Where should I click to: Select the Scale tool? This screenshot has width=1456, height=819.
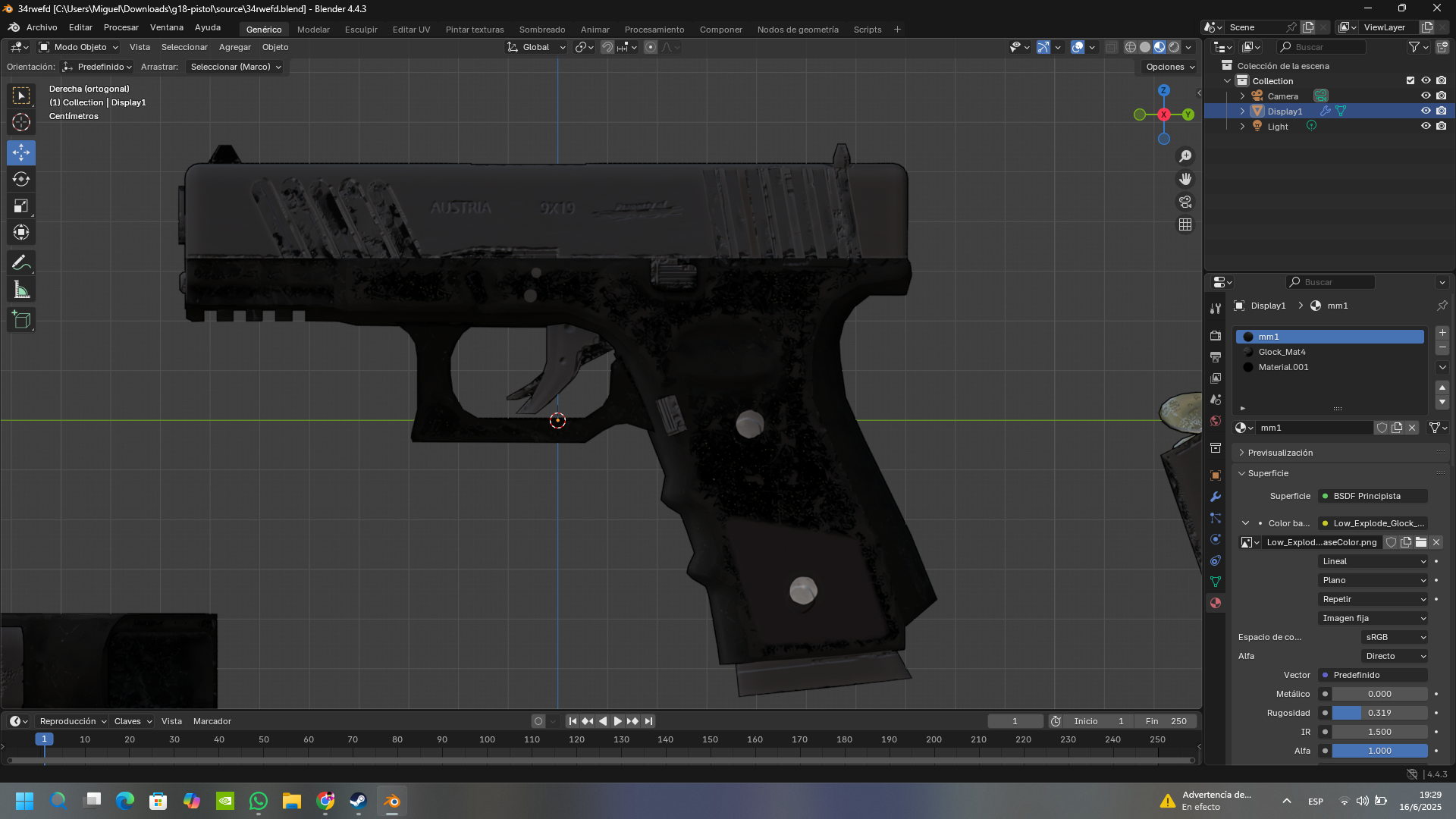pos(21,206)
